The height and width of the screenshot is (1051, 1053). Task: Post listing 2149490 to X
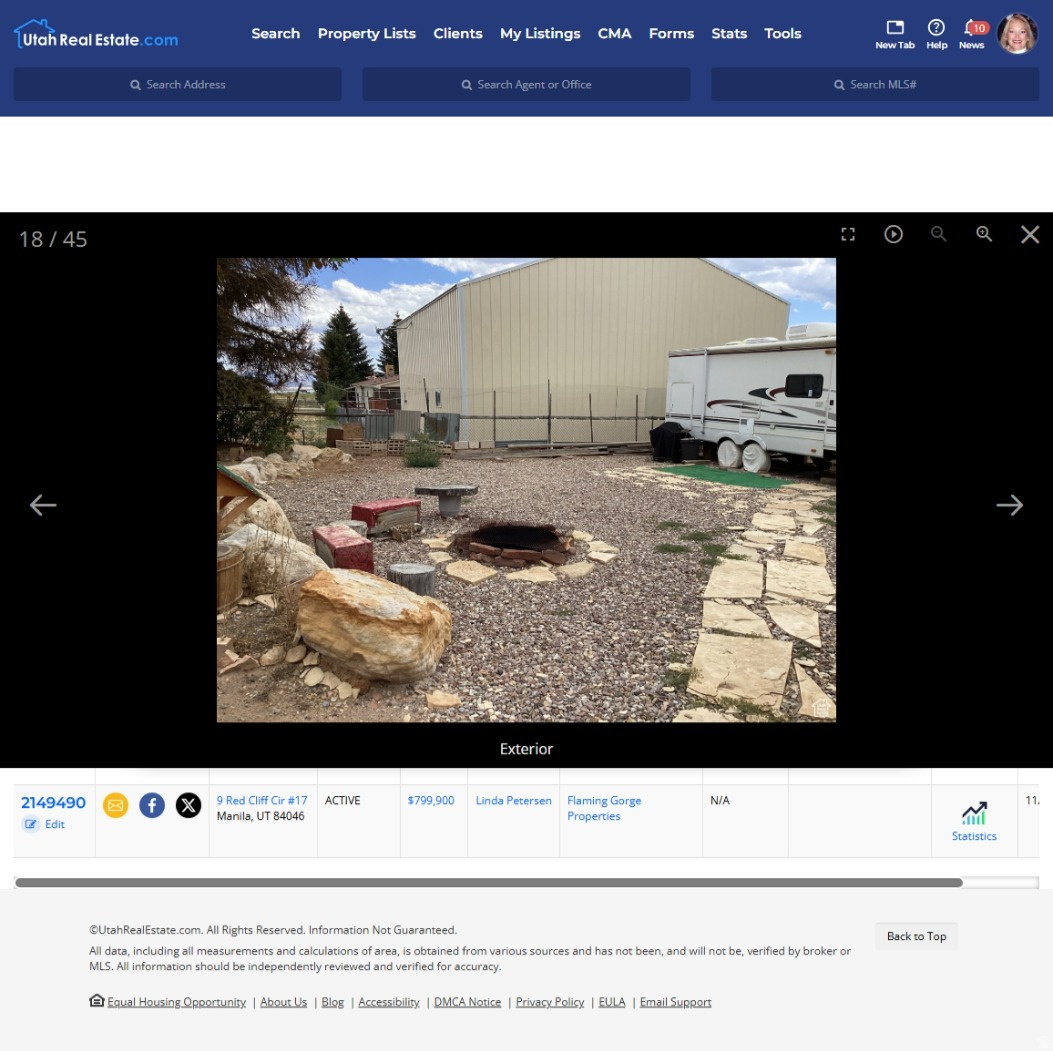(x=189, y=805)
